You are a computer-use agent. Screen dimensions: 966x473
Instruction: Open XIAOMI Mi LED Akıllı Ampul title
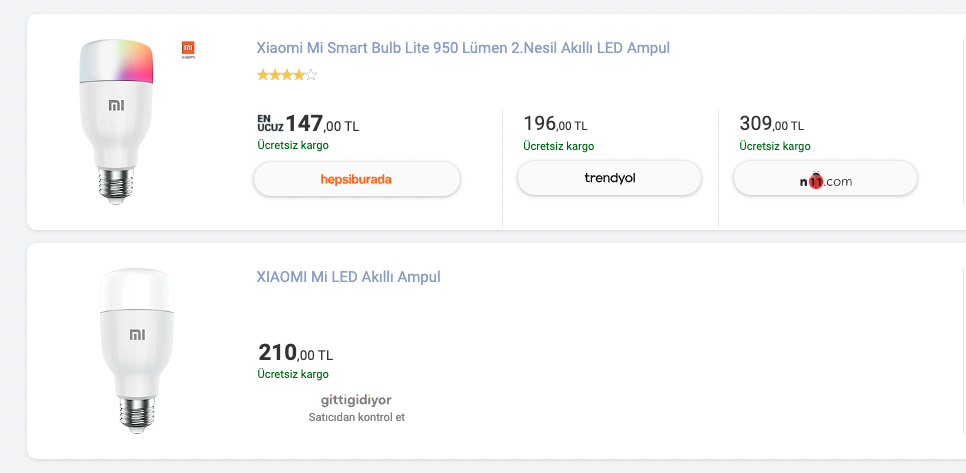click(348, 277)
